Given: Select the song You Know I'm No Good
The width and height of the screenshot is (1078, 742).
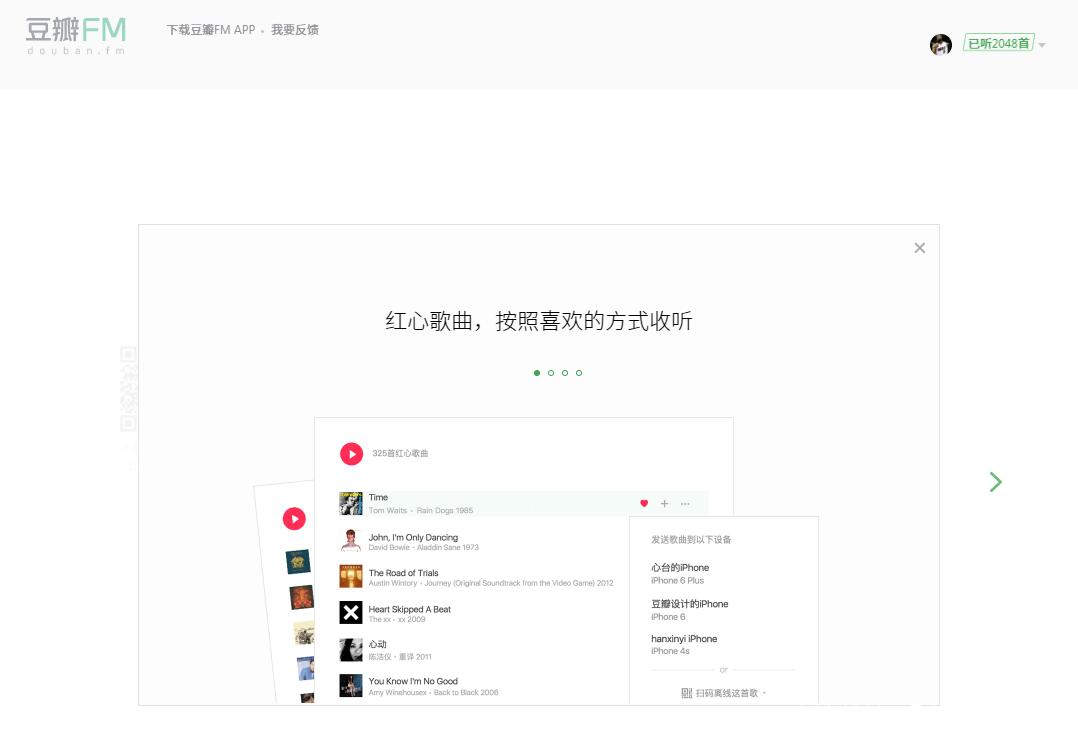Looking at the screenshot, I should 413,681.
